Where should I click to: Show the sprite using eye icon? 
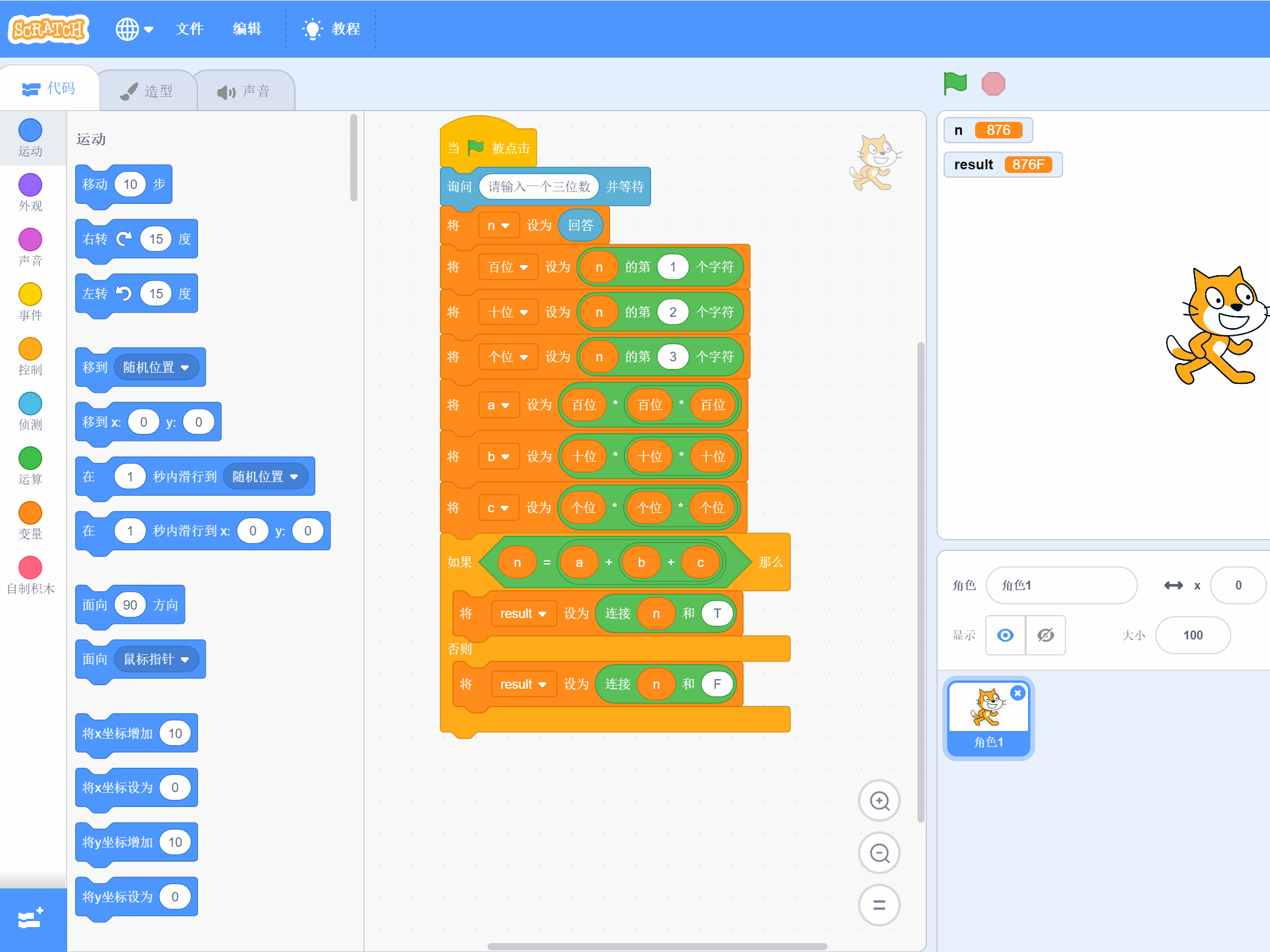pos(1005,635)
